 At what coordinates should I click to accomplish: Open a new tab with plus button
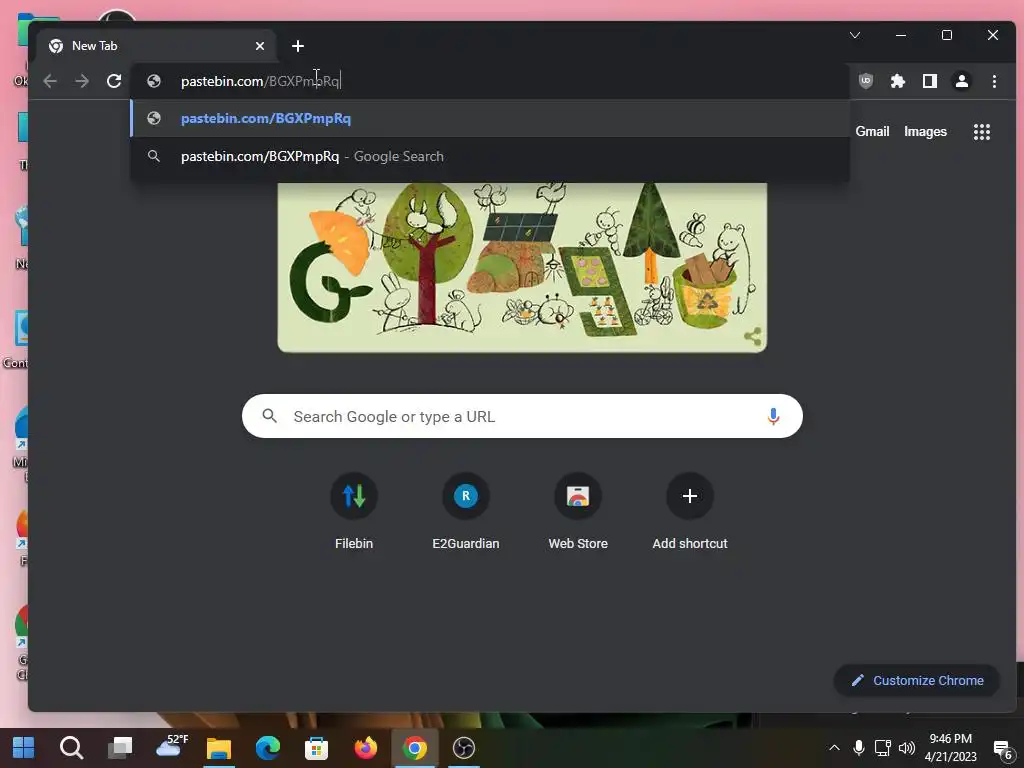click(x=298, y=46)
